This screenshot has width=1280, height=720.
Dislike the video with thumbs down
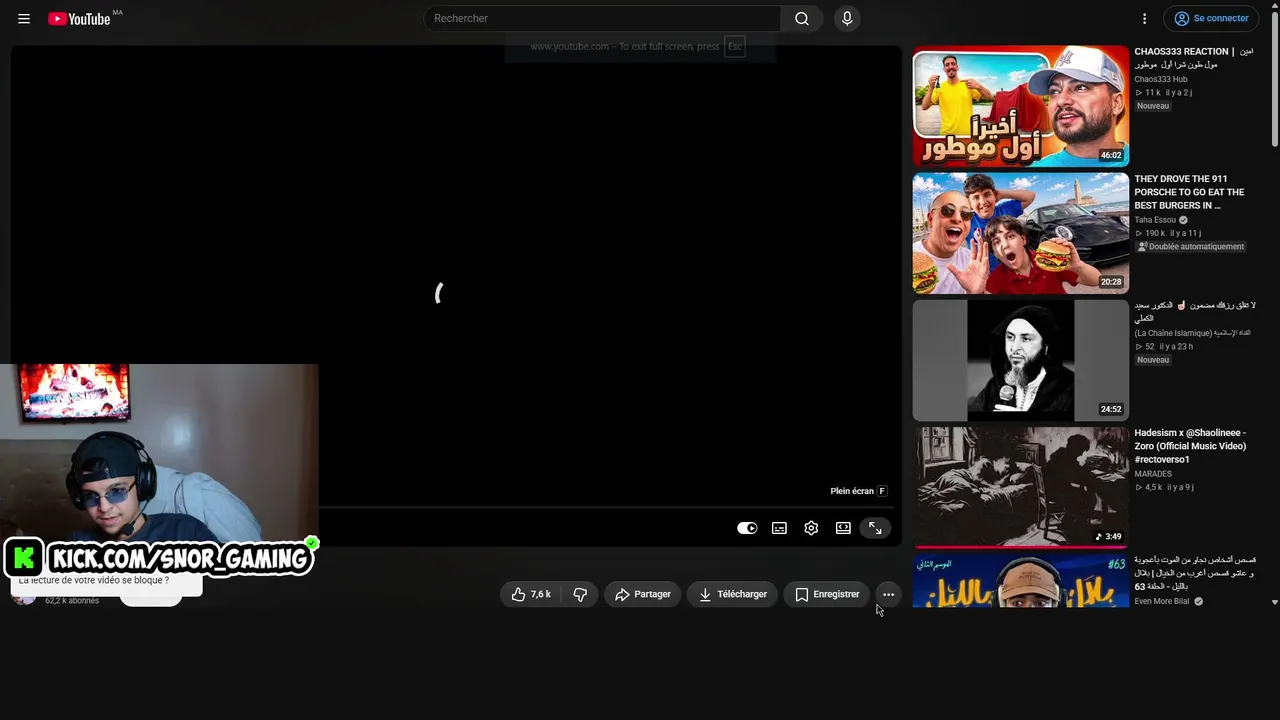580,594
